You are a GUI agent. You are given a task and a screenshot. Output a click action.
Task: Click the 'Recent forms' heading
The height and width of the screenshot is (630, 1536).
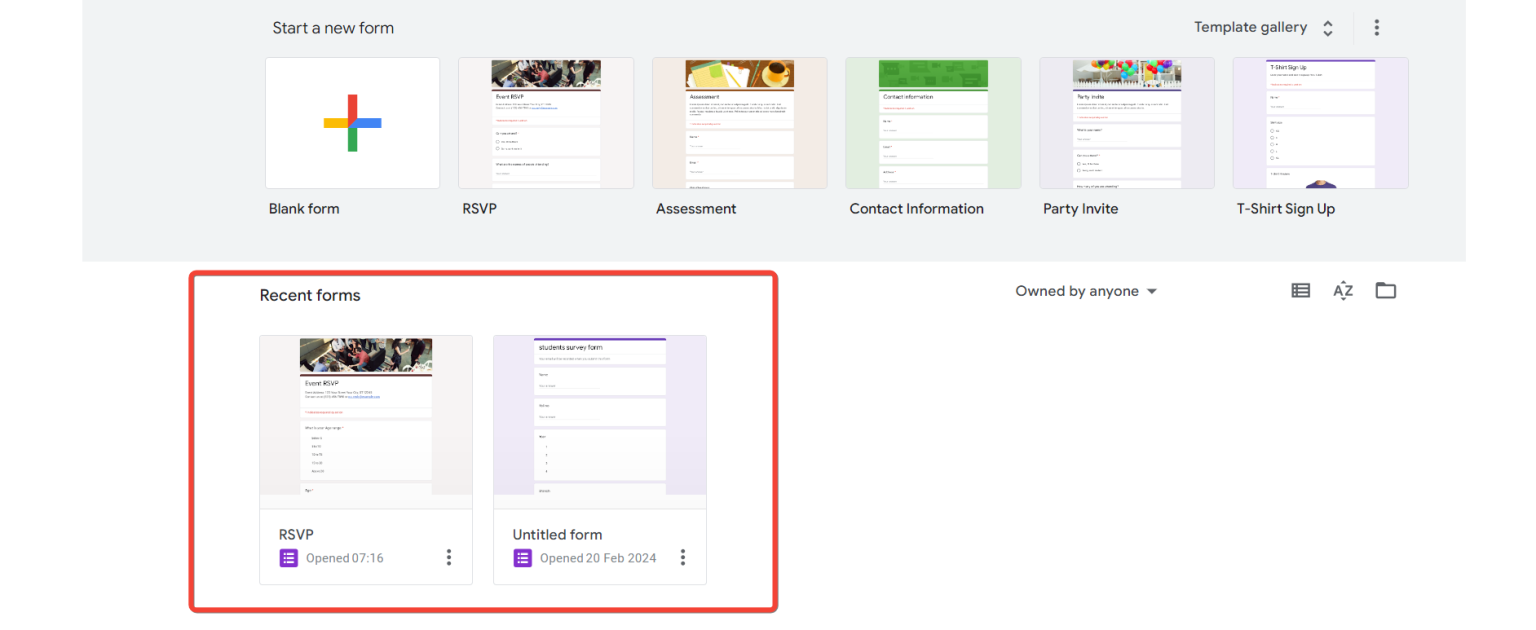click(310, 295)
